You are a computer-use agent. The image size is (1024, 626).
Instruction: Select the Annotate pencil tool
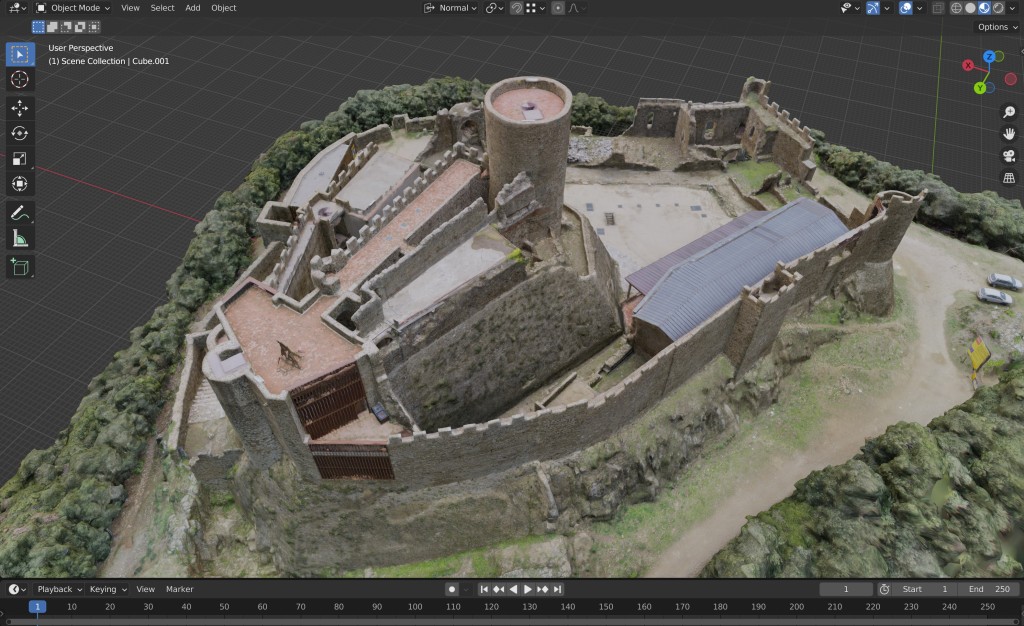pyautogui.click(x=20, y=212)
